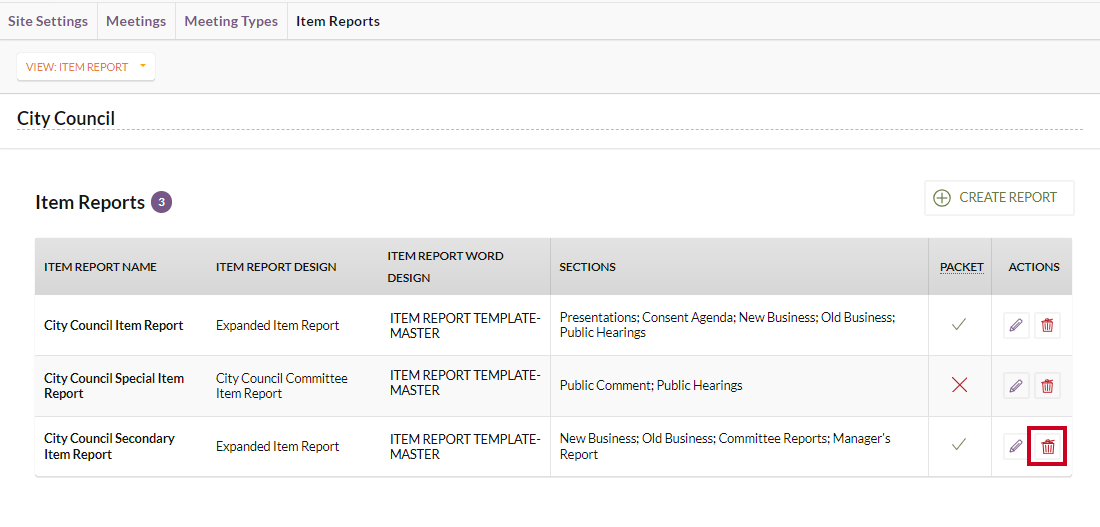Click the Create Report button
The width and height of the screenshot is (1100, 527).
999,198
